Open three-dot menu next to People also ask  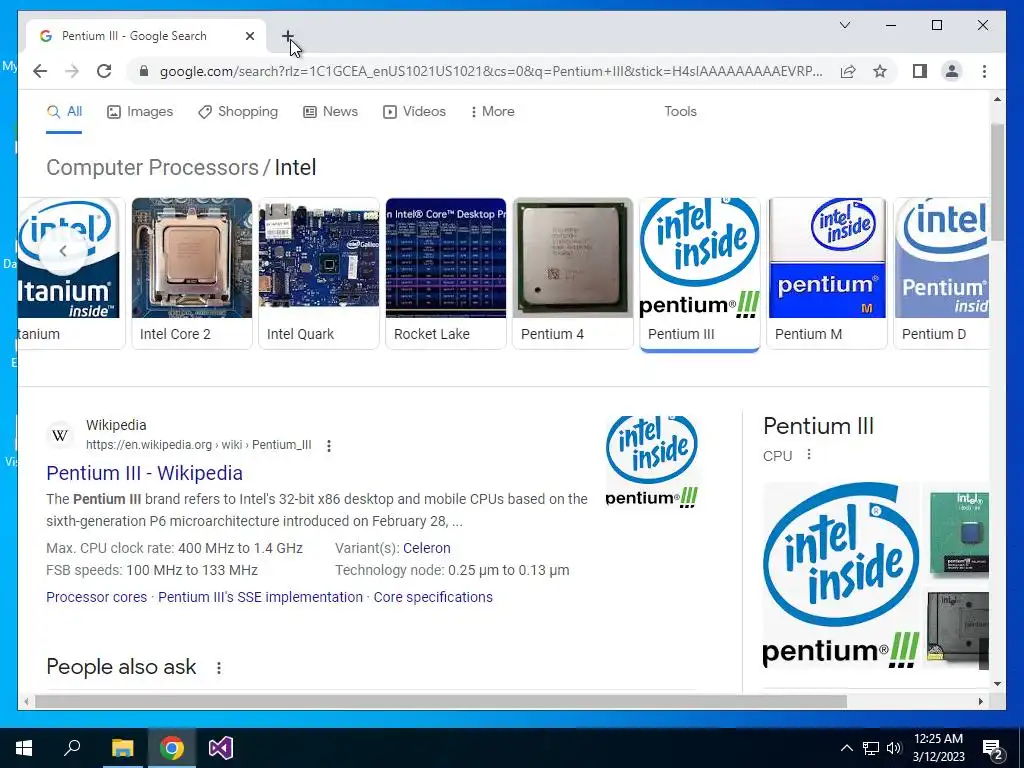(x=219, y=667)
